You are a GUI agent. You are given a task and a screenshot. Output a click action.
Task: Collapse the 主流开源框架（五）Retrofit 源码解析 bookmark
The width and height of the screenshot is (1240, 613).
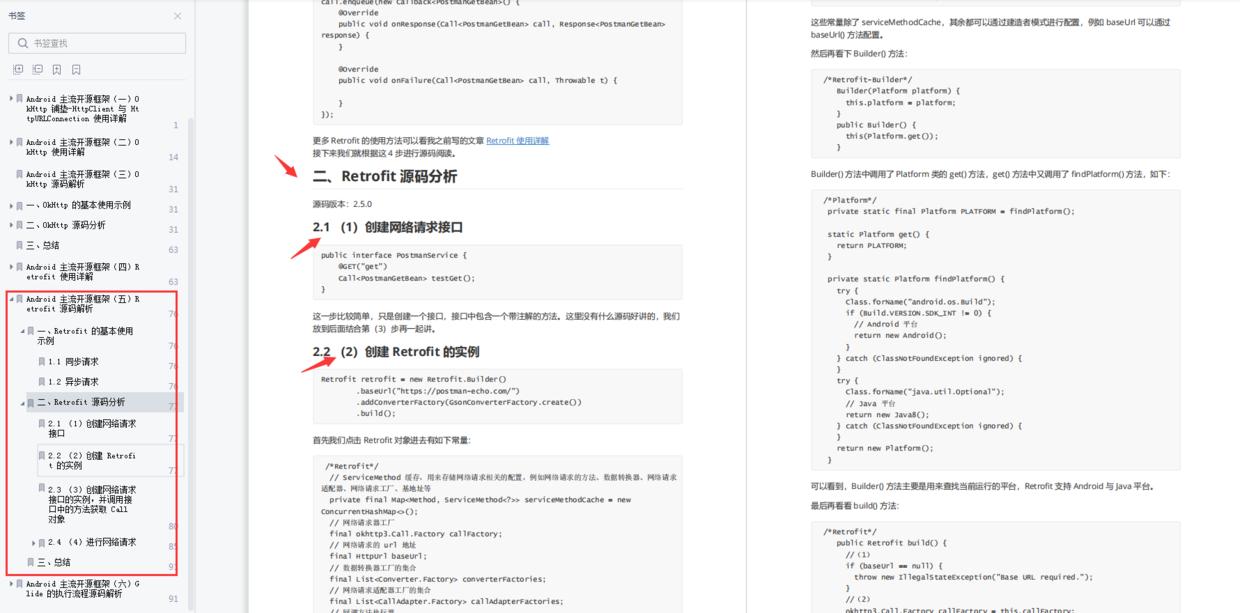[x=11, y=298]
